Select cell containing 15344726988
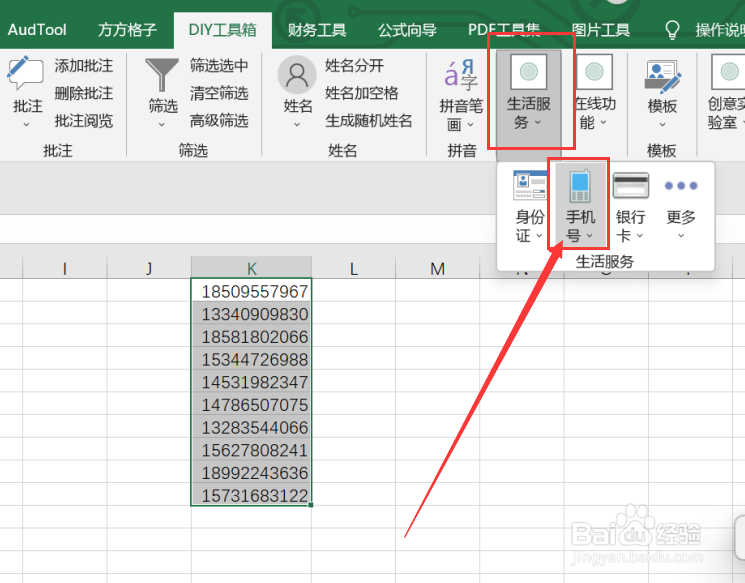745x583 pixels. (251, 359)
